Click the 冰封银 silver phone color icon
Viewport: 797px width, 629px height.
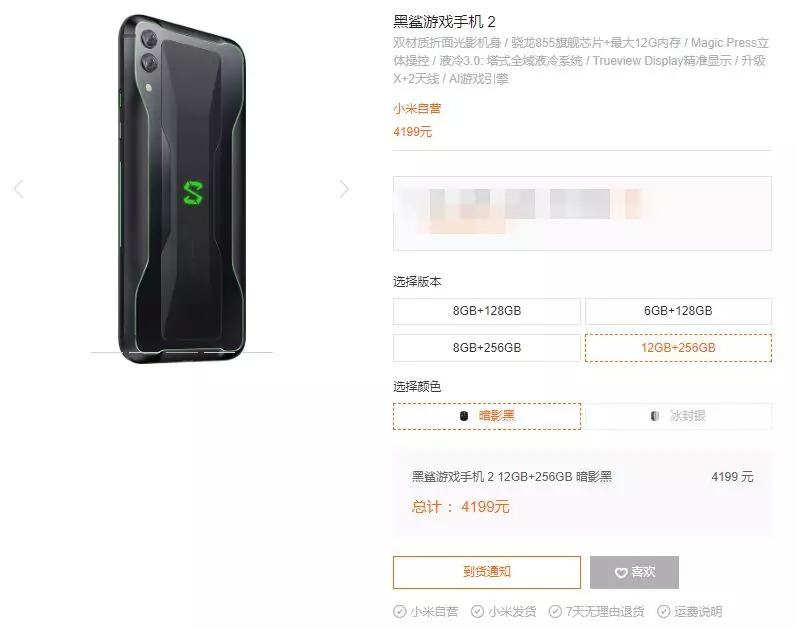pos(655,416)
